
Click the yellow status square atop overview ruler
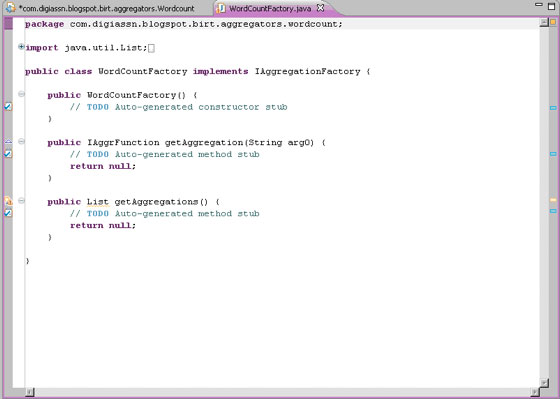(553, 23)
